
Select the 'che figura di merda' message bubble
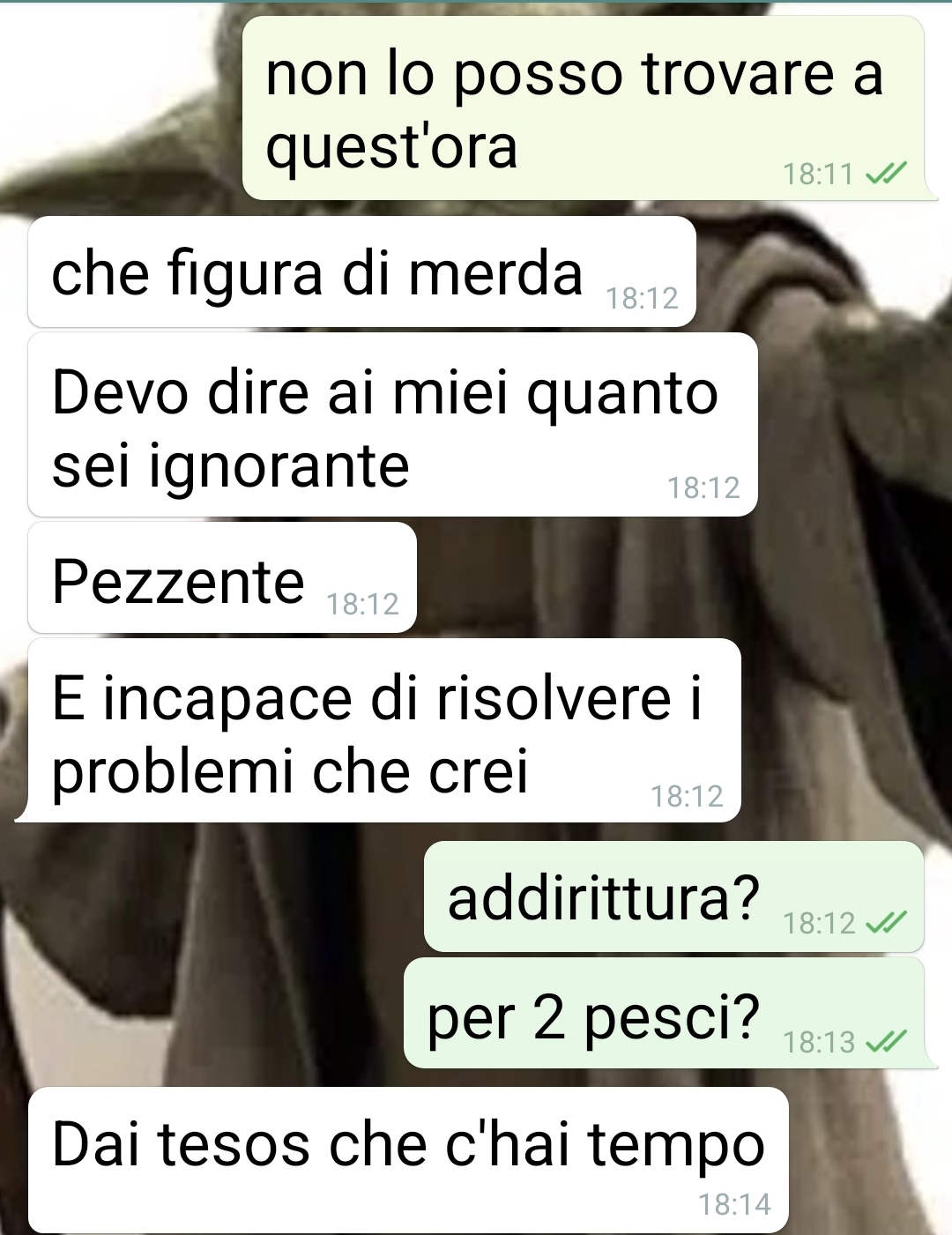[362, 272]
